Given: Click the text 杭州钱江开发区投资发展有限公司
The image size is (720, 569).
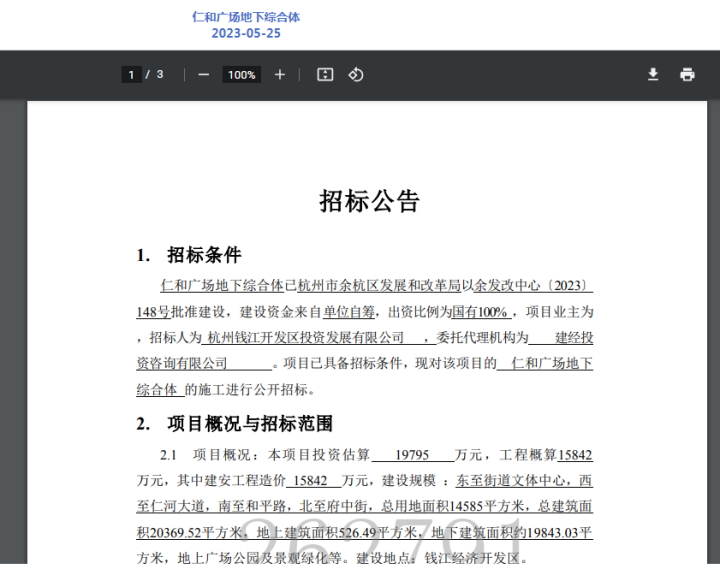Looking at the screenshot, I should pyautogui.click(x=306, y=338).
